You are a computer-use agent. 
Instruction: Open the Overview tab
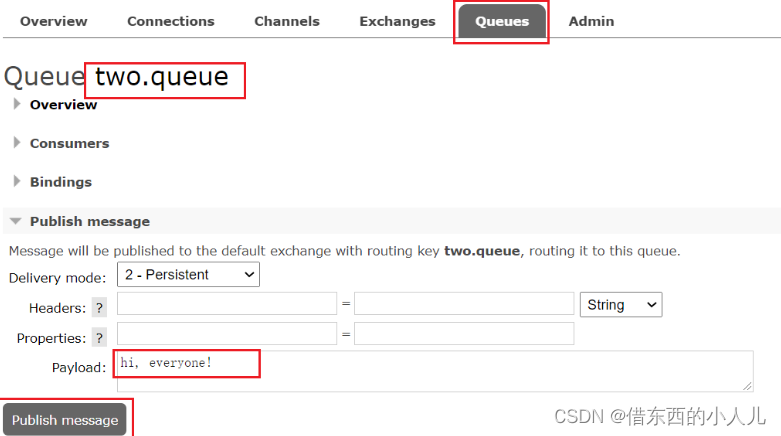coord(53,21)
